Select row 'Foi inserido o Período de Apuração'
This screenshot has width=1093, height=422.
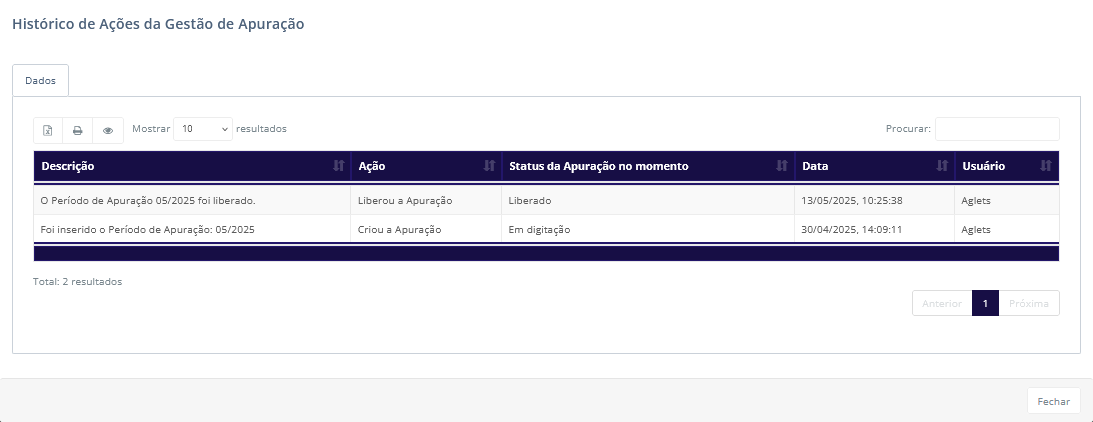546,229
